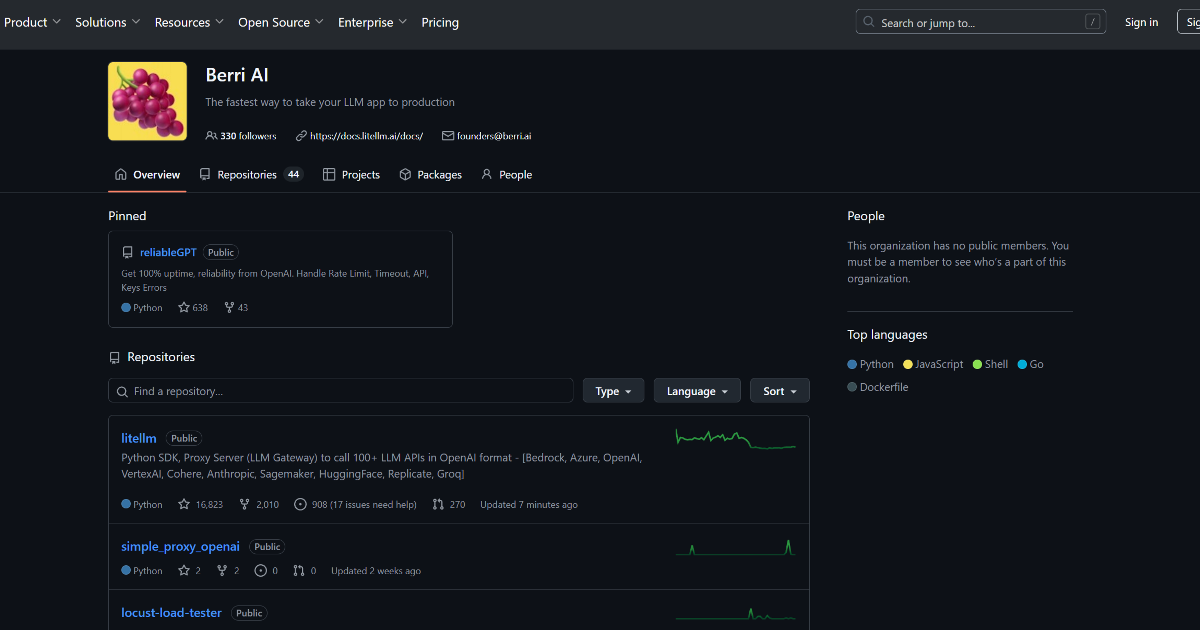Click the Projects table icon

pyautogui.click(x=328, y=174)
